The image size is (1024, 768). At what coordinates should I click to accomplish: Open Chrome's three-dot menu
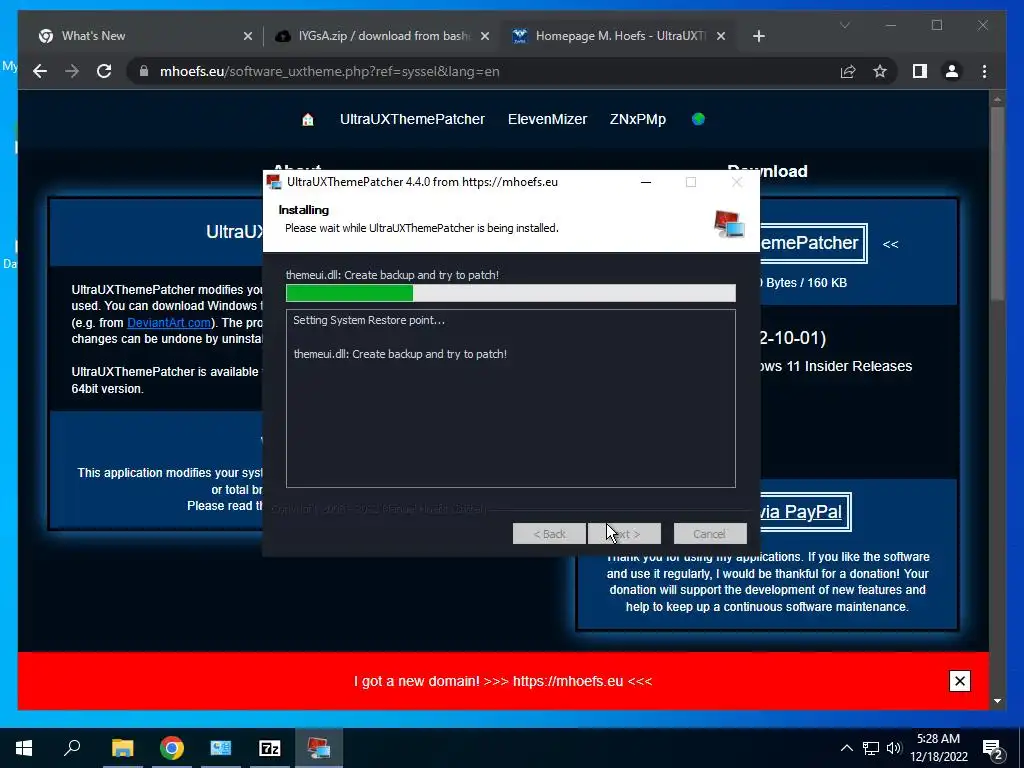[984, 71]
